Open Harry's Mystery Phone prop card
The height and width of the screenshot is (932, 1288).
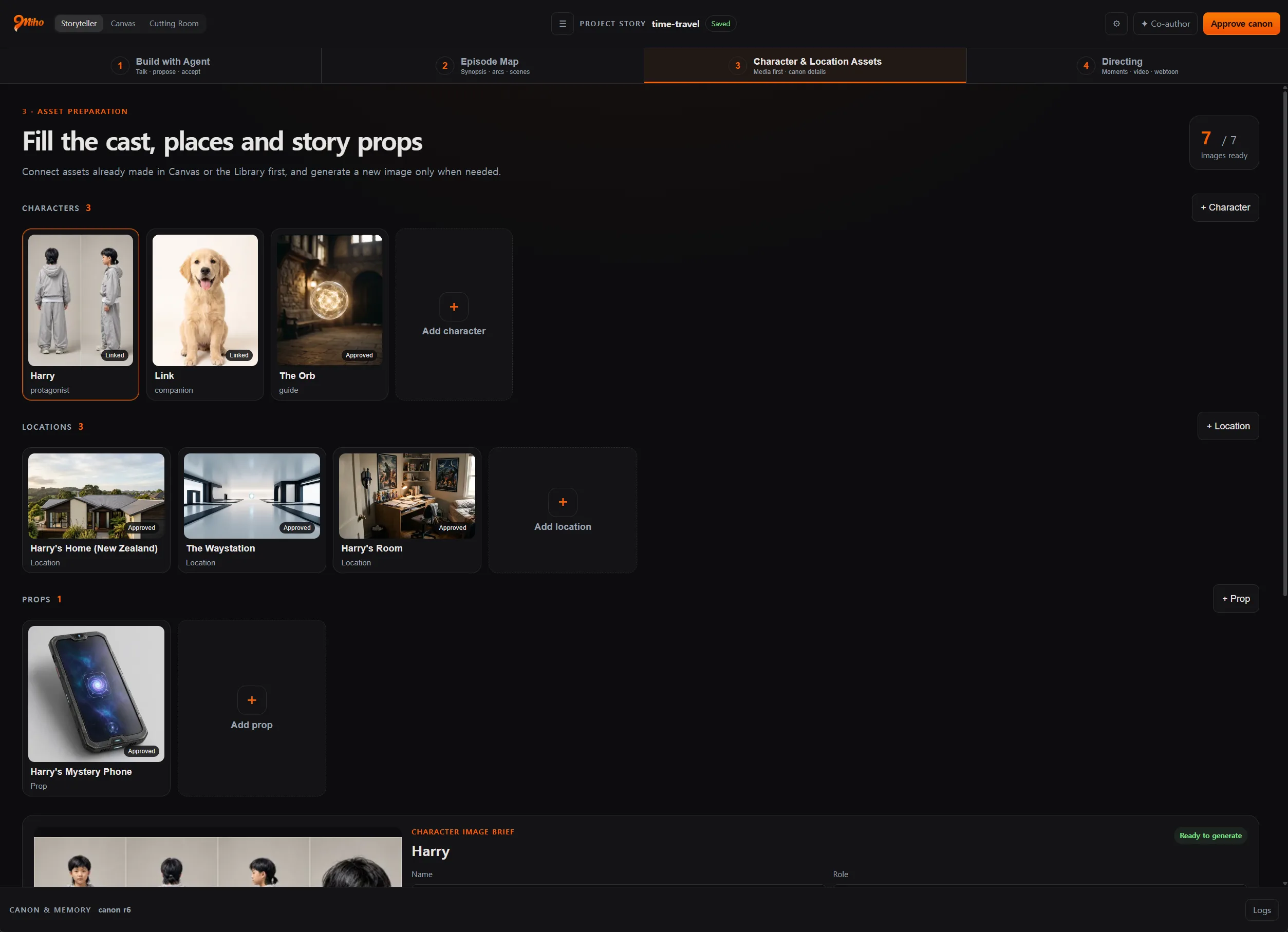point(96,708)
